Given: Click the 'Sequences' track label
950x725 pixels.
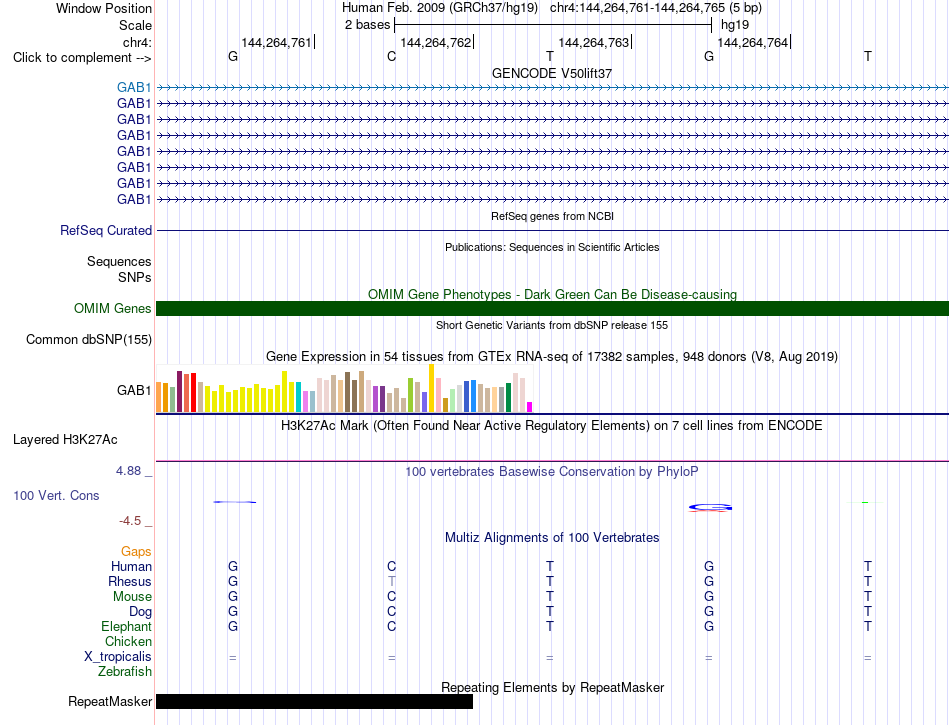Looking at the screenshot, I should [x=119, y=261].
